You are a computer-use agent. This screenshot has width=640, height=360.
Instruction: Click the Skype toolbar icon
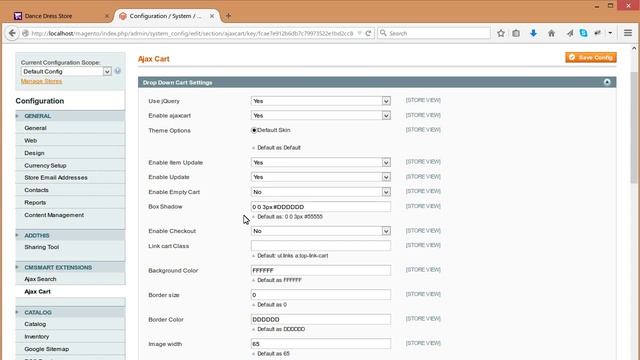(584, 33)
